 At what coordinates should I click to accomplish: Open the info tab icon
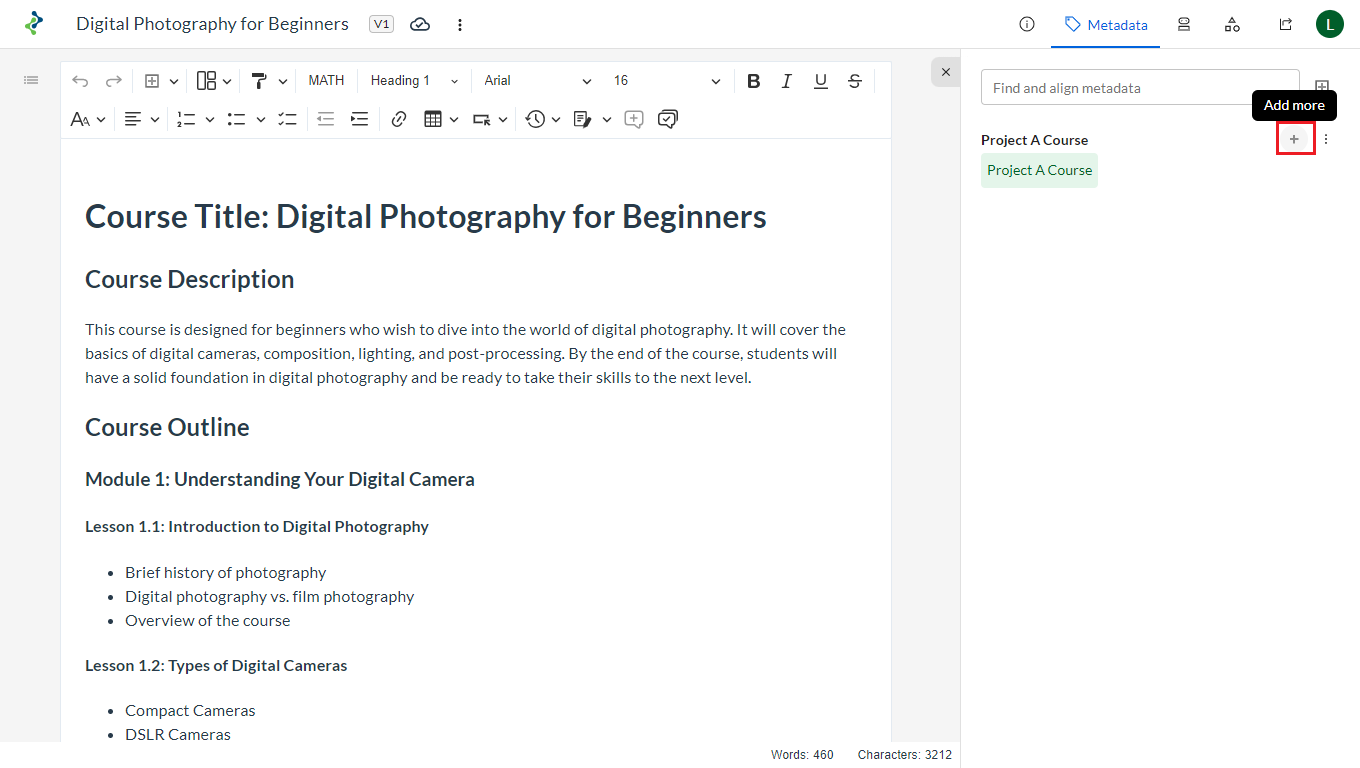tap(1026, 24)
